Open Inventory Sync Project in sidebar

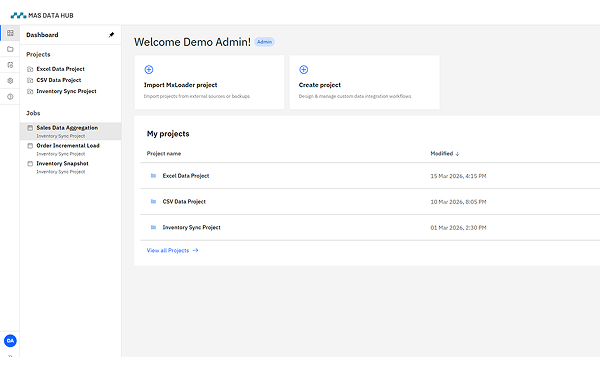click(x=66, y=91)
